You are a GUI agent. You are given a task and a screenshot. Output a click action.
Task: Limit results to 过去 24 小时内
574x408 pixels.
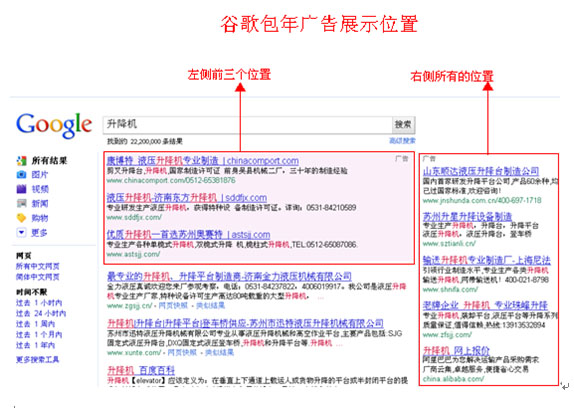41,313
